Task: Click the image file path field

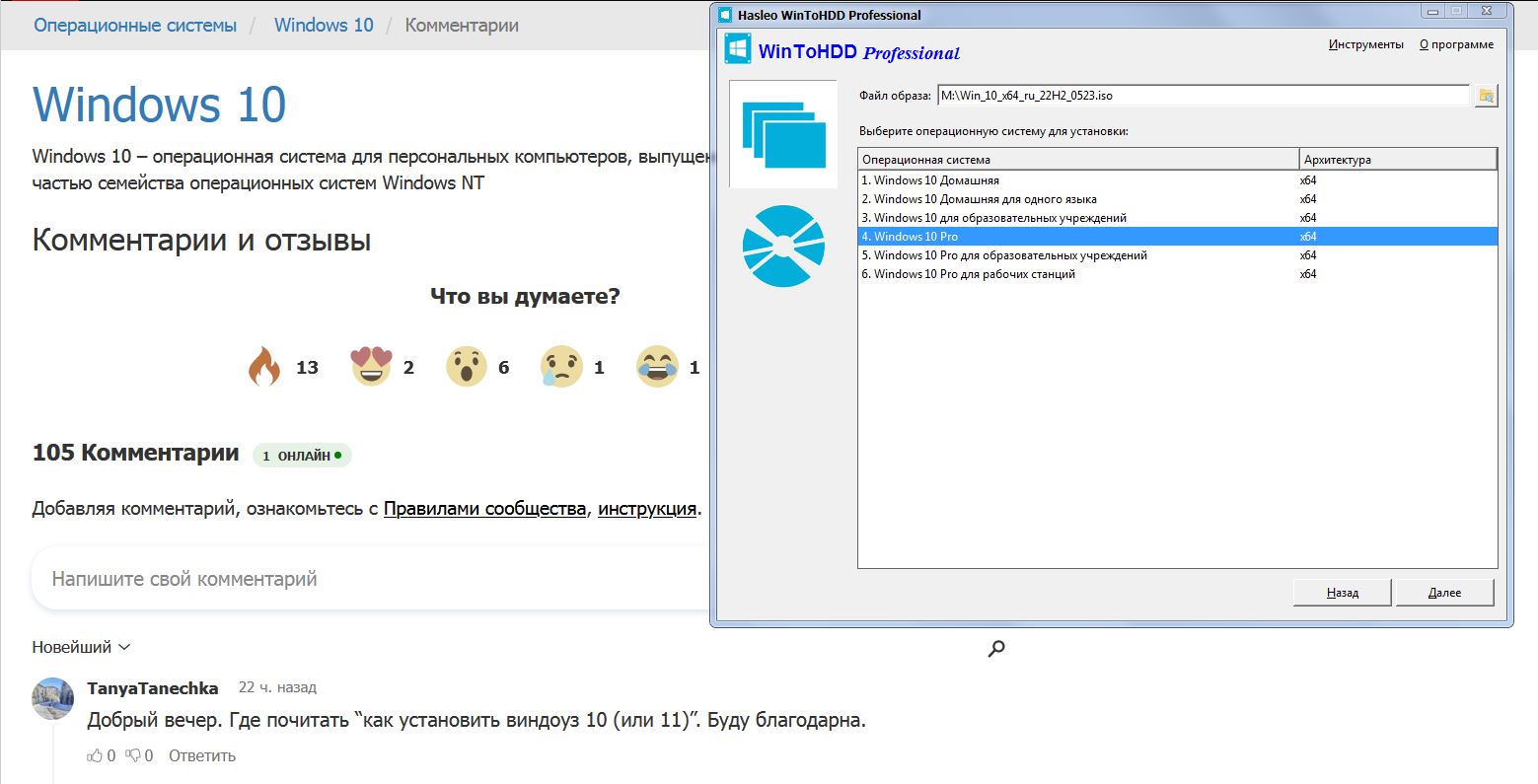Action: 1203,96
